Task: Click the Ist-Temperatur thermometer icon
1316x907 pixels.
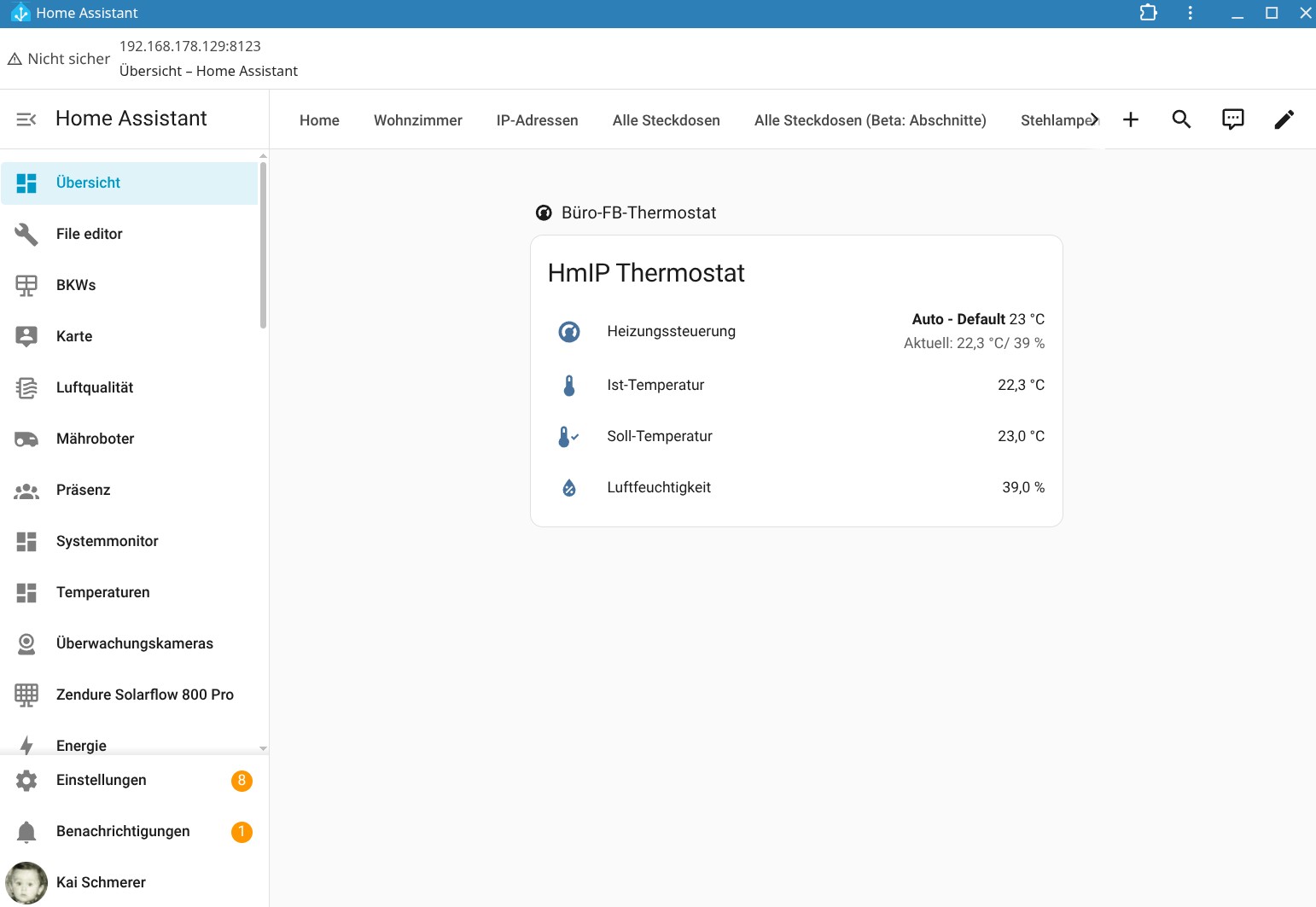Action: click(569, 386)
